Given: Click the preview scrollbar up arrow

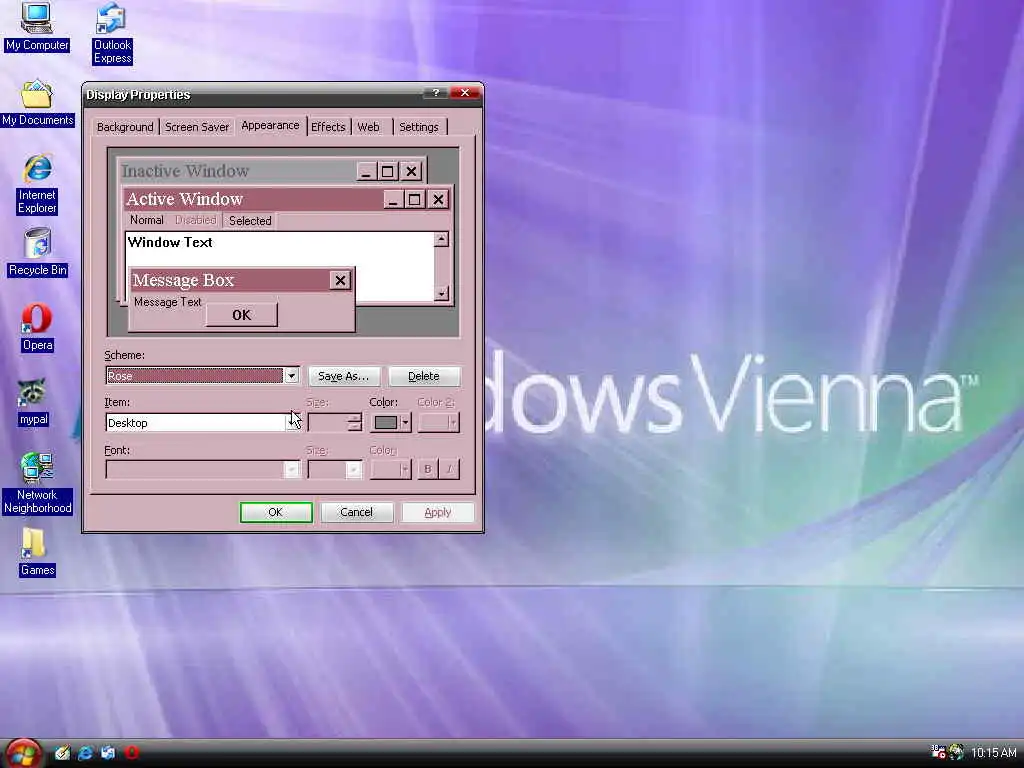Looking at the screenshot, I should pyautogui.click(x=441, y=240).
